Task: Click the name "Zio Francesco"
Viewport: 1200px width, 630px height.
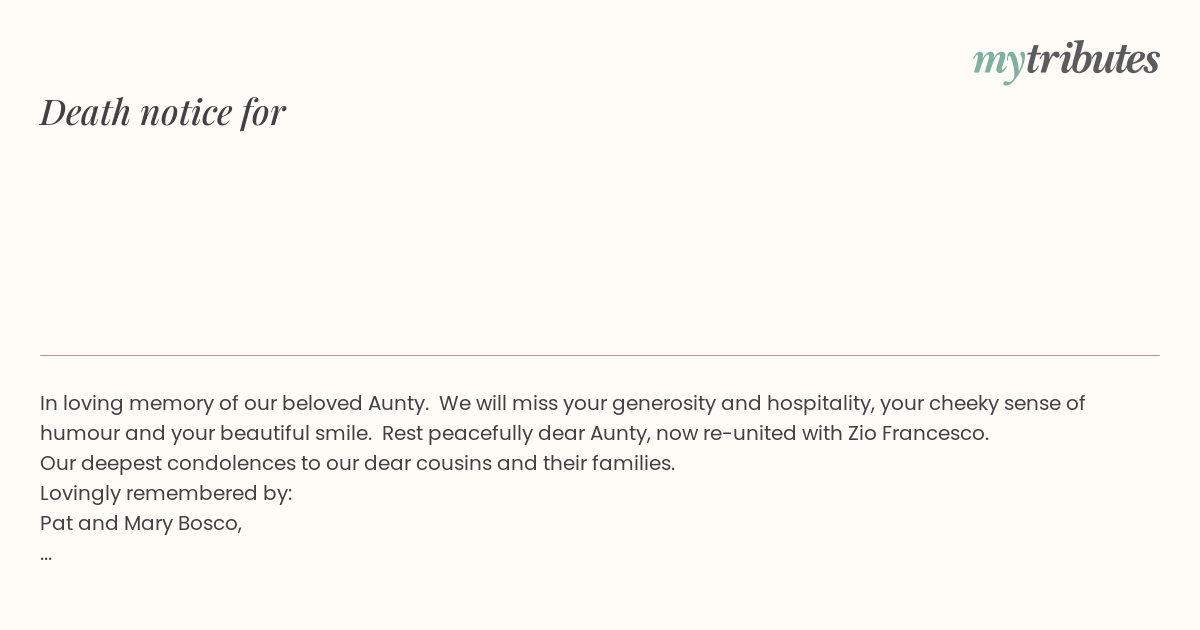Action: click(918, 433)
